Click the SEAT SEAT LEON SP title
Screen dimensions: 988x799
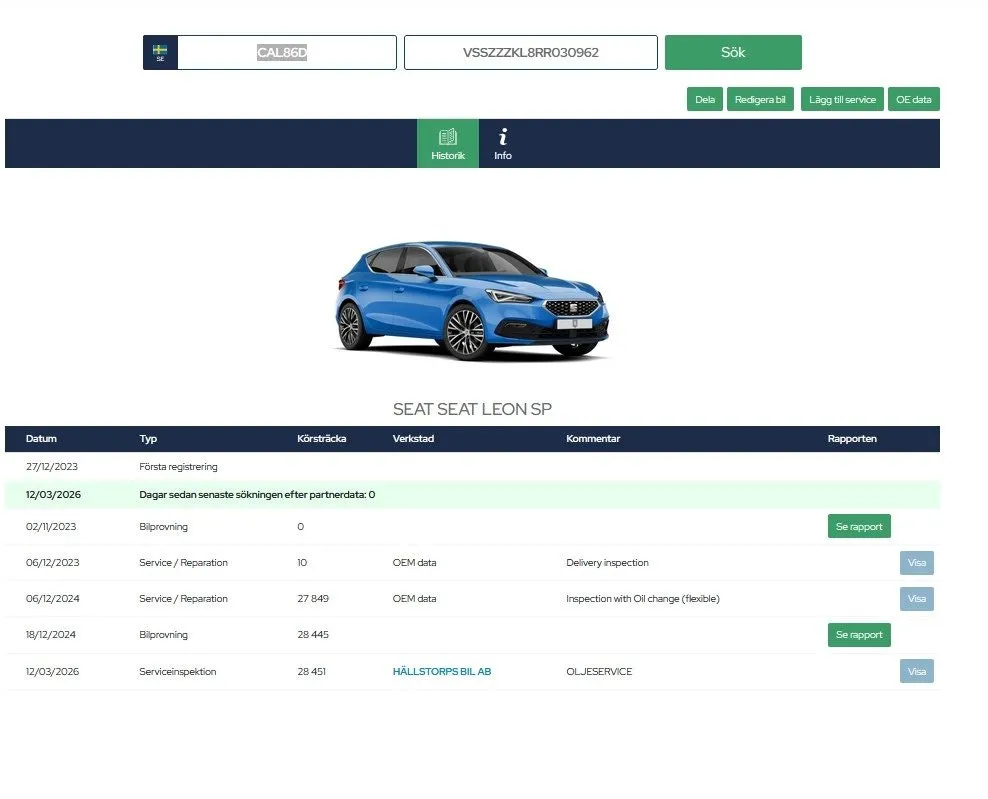coord(472,409)
